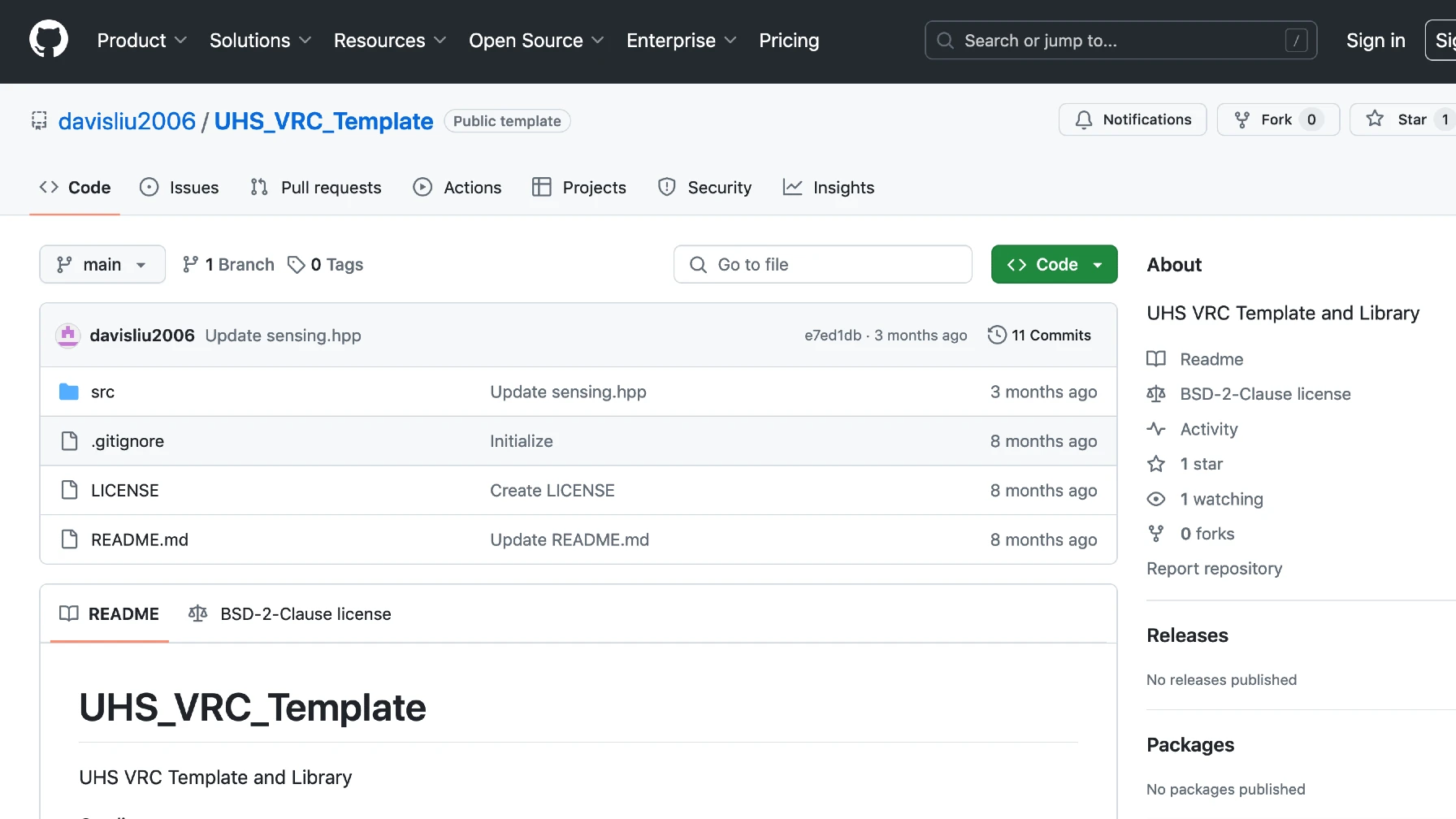Click the book icon next to Readme
Screen dimensions: 1456x819
pos(1156,358)
